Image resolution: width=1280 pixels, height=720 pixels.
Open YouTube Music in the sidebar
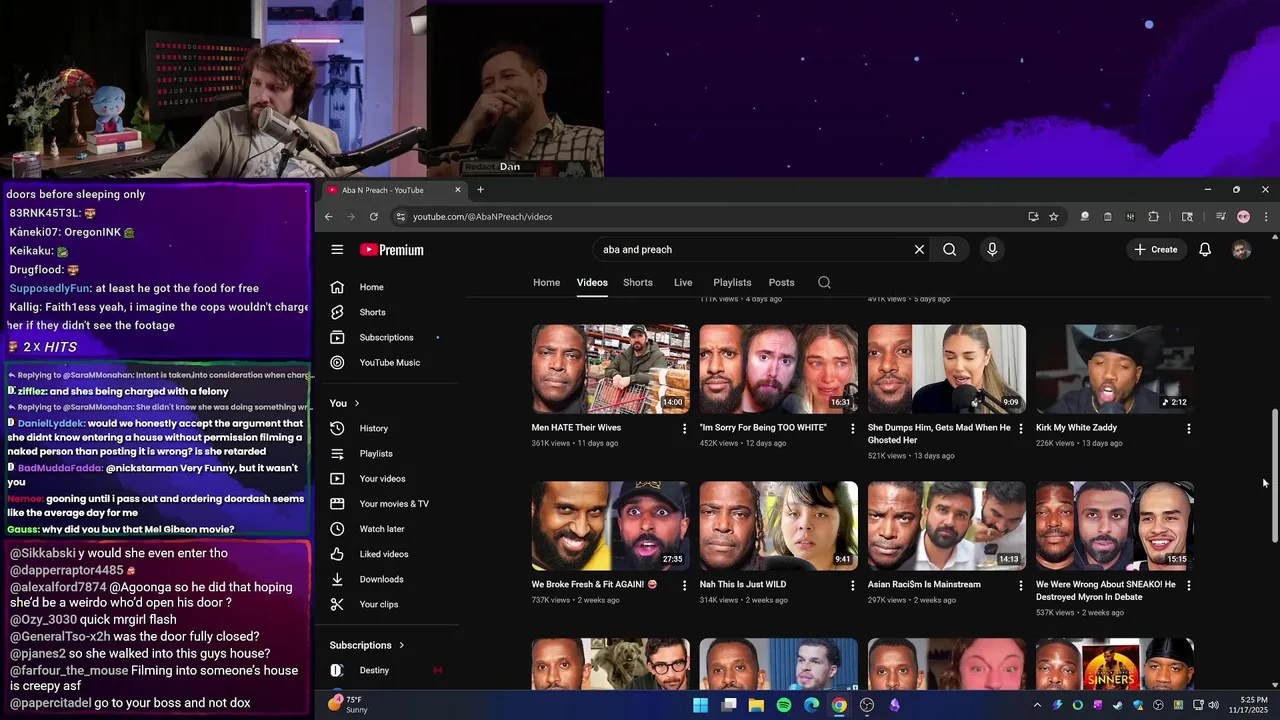388,363
